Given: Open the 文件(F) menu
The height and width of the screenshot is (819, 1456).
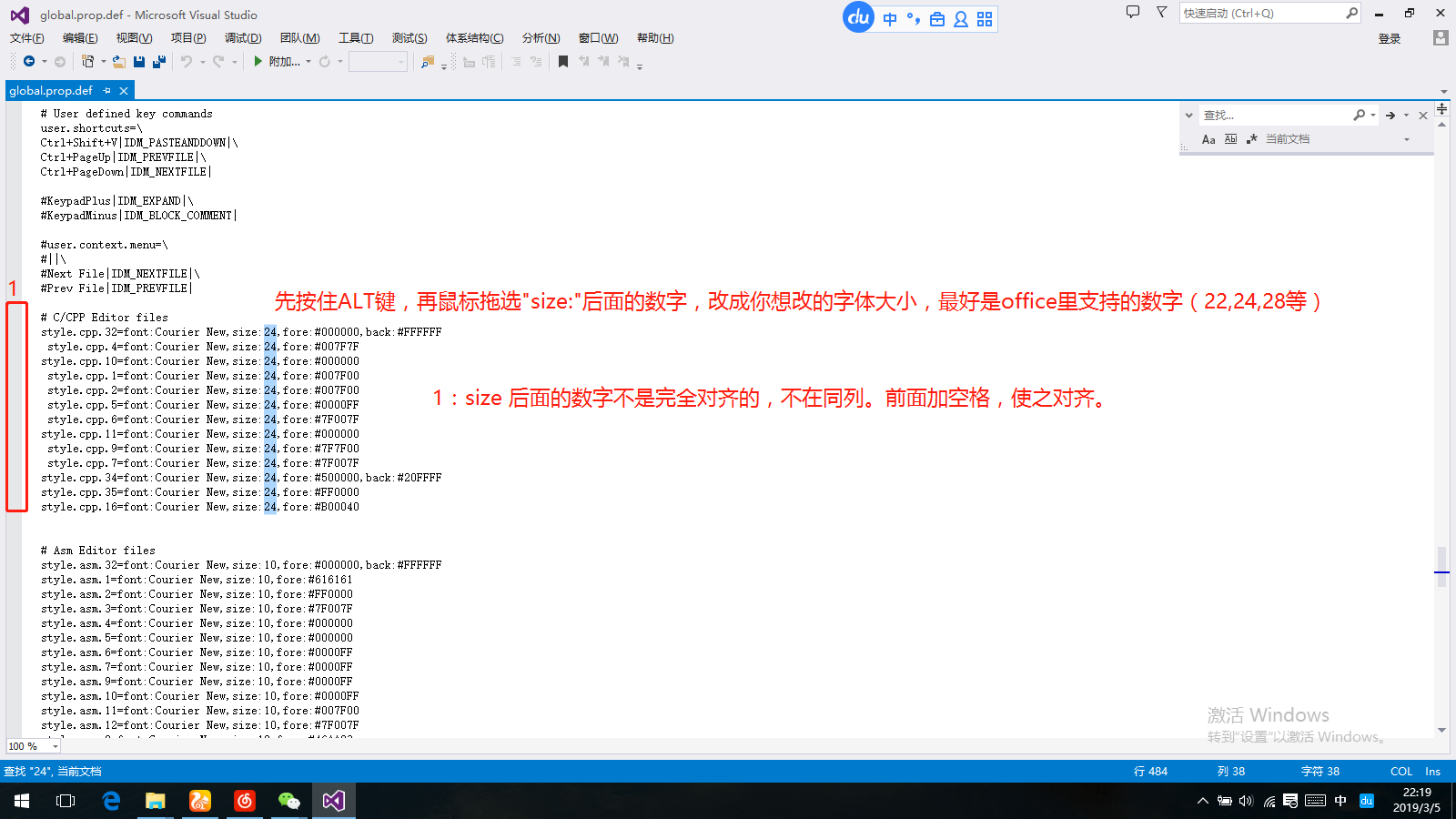Looking at the screenshot, I should (x=27, y=38).
